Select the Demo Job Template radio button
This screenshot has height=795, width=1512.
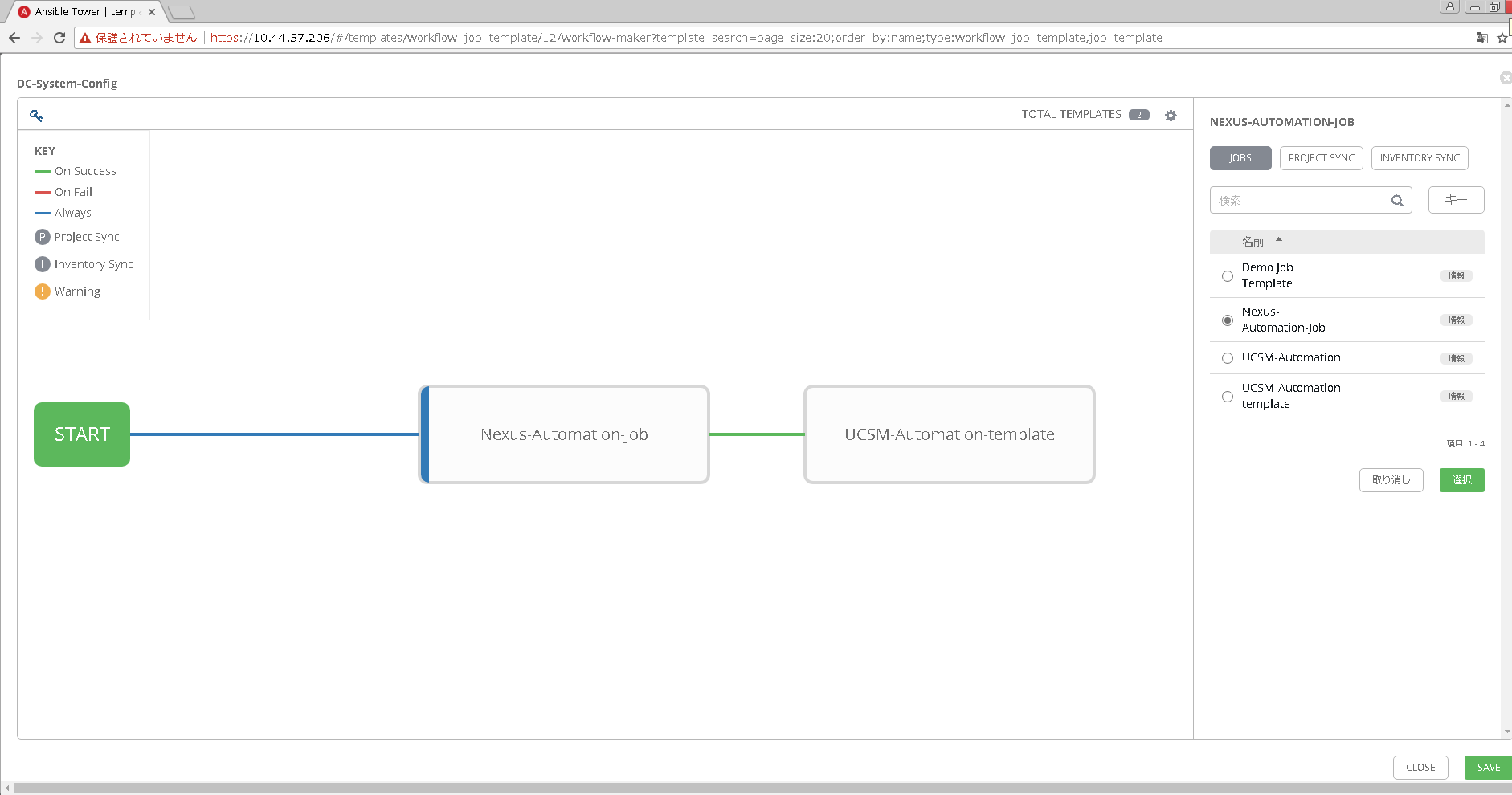(1228, 276)
